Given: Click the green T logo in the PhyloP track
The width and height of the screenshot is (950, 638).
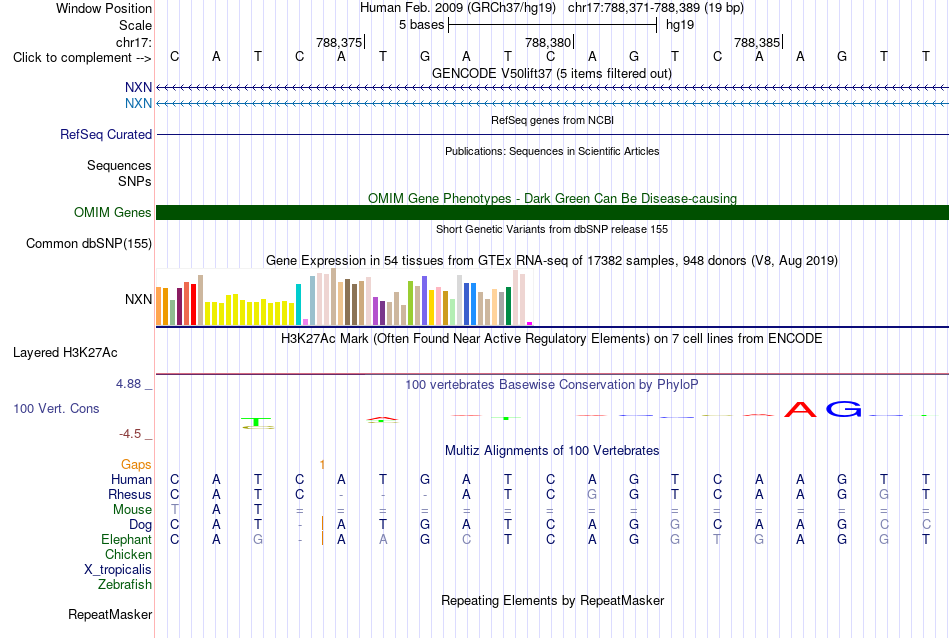Looking at the screenshot, I should tap(257, 422).
